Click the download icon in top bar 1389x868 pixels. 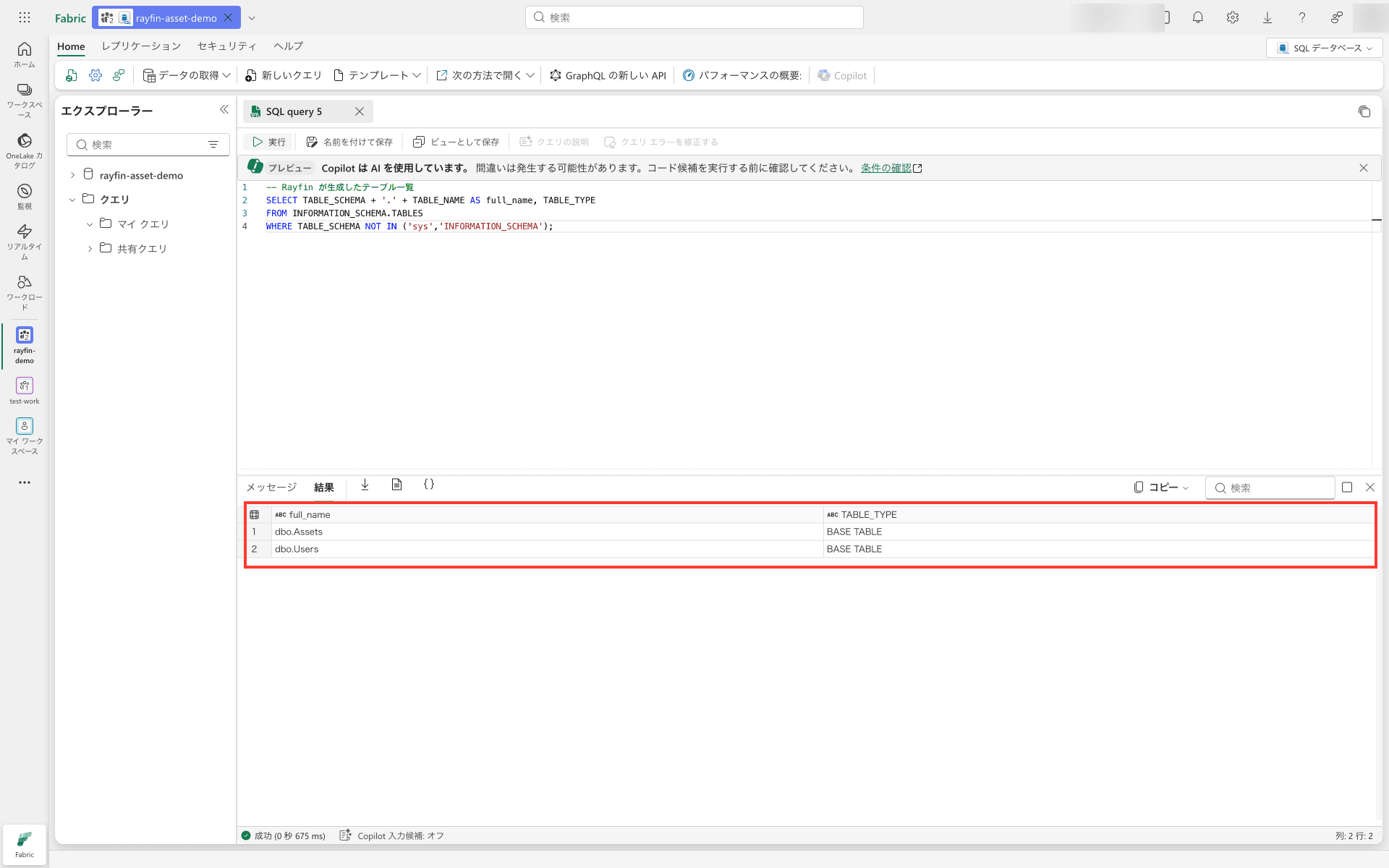(x=1267, y=17)
